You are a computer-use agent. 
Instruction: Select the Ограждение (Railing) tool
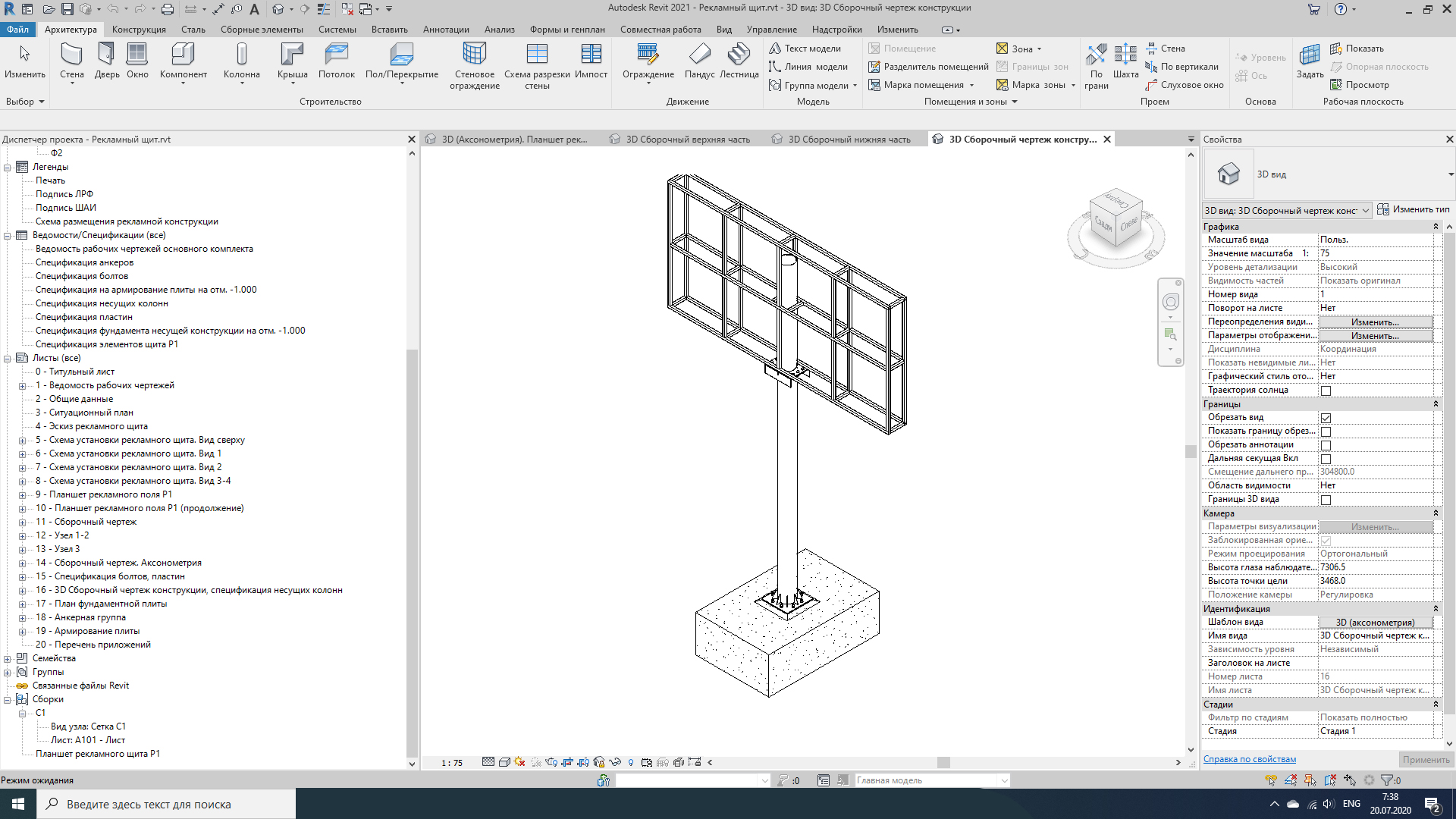click(x=648, y=61)
